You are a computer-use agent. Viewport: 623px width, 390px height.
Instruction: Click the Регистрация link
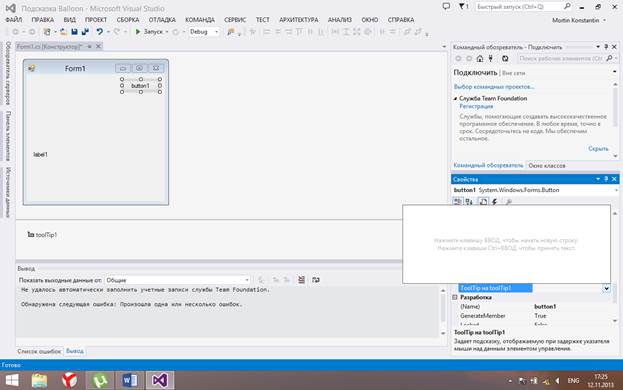point(476,106)
